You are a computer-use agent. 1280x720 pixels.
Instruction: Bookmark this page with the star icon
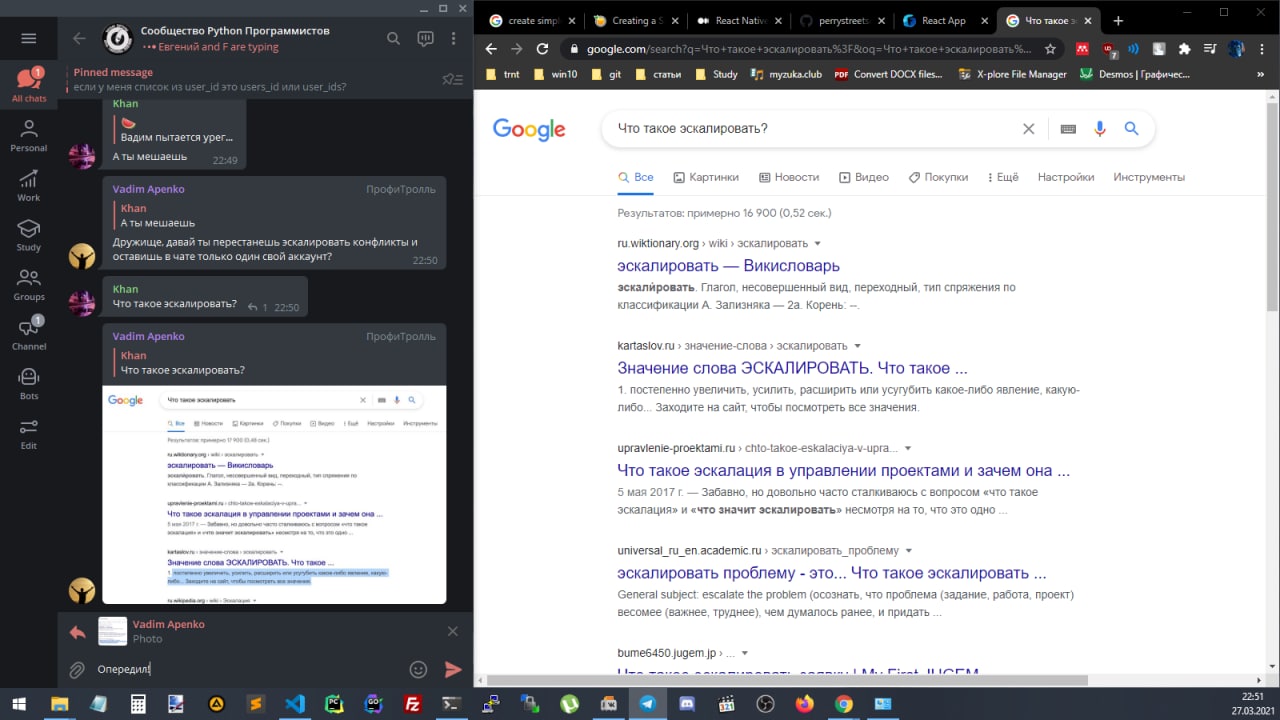pos(1050,48)
